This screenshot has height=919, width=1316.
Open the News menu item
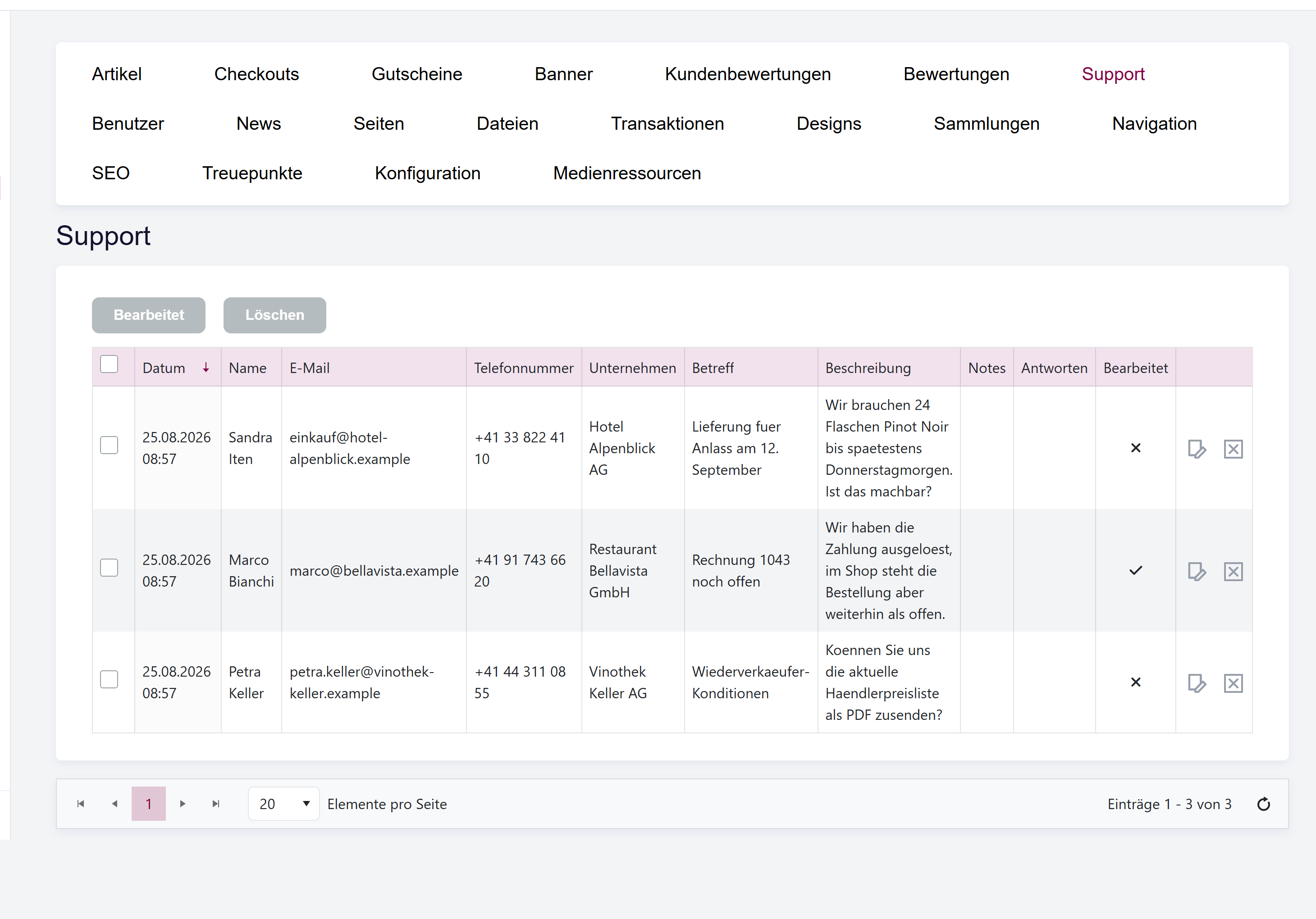[x=259, y=124]
